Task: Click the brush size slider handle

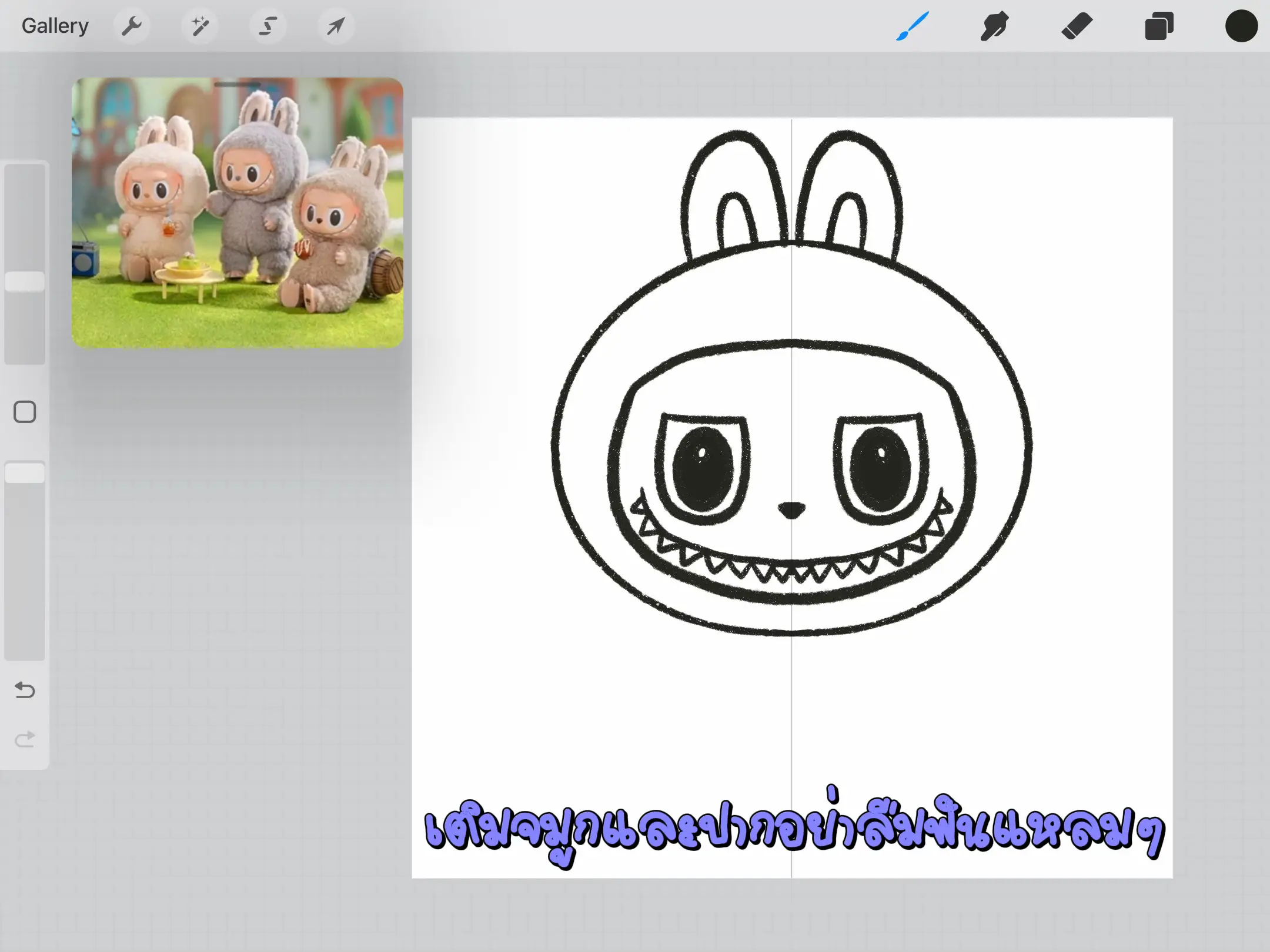Action: [25, 281]
